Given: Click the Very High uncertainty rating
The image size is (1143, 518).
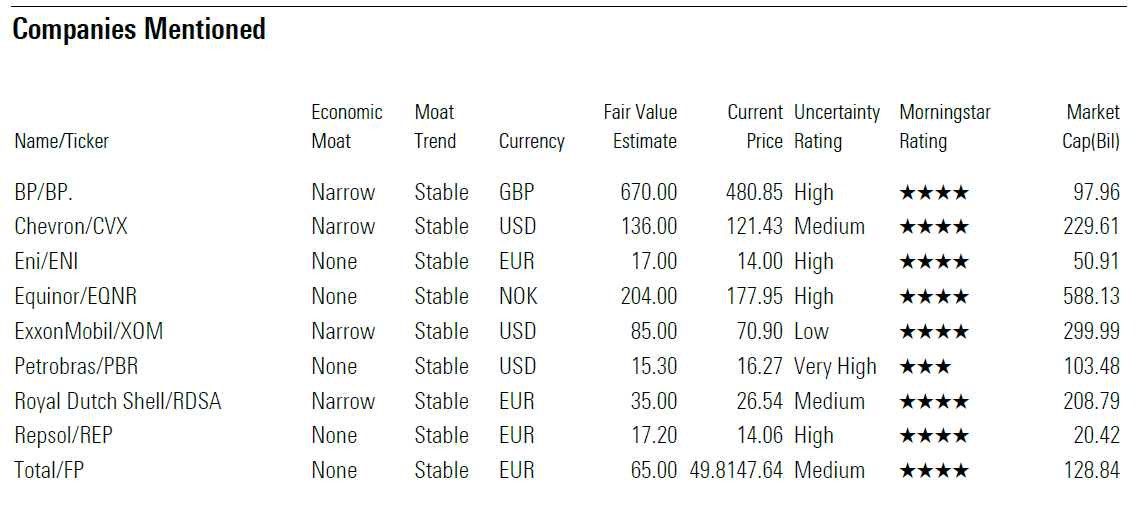Looking at the screenshot, I should pos(835,367).
